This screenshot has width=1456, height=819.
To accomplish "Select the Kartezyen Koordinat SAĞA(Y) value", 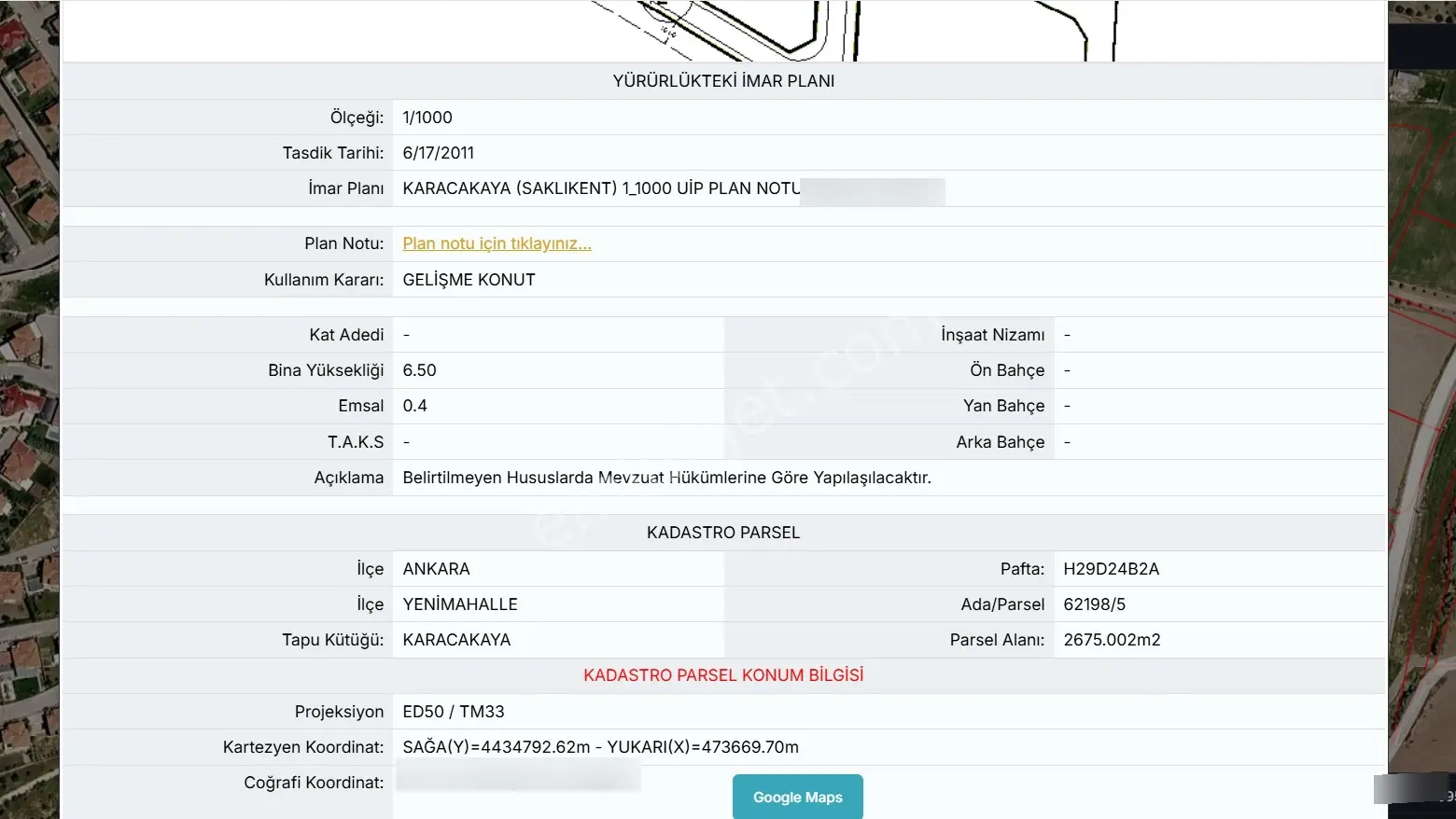I will point(600,747).
